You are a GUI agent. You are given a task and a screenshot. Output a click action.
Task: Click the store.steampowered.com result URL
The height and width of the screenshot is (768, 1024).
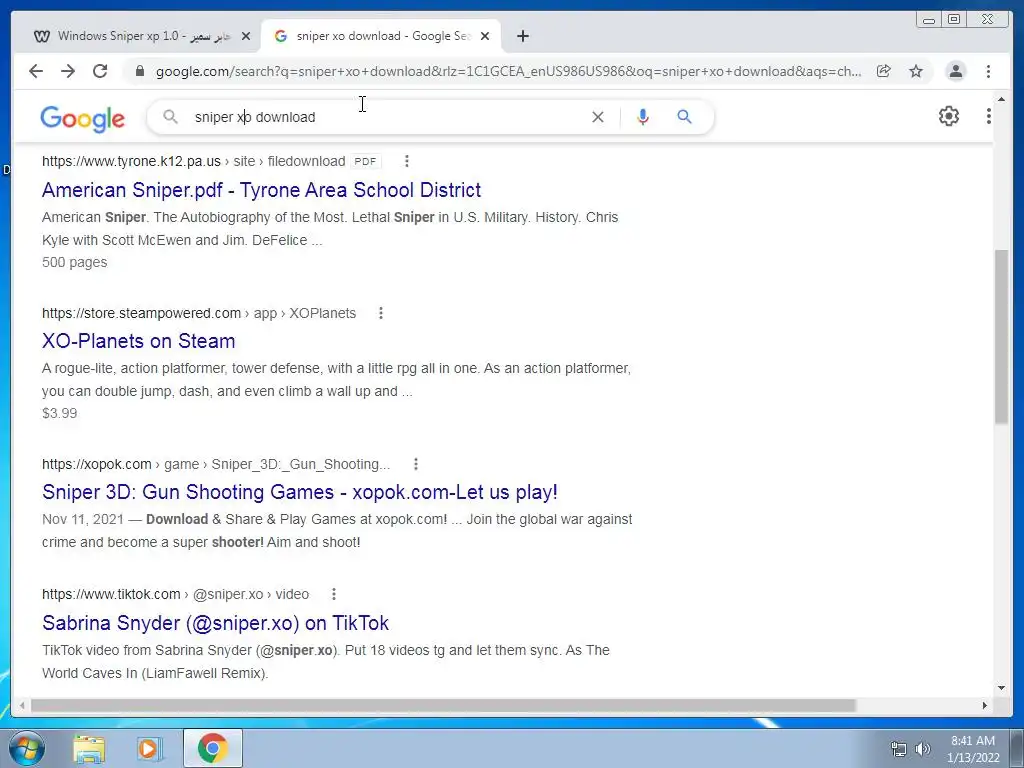coord(199,313)
